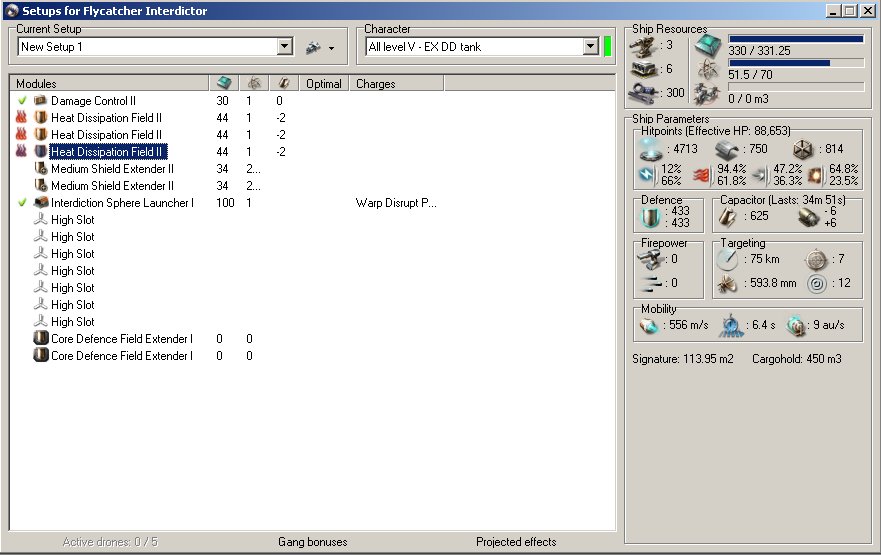Click the targeting range icon
881x555 pixels.
(x=727, y=260)
